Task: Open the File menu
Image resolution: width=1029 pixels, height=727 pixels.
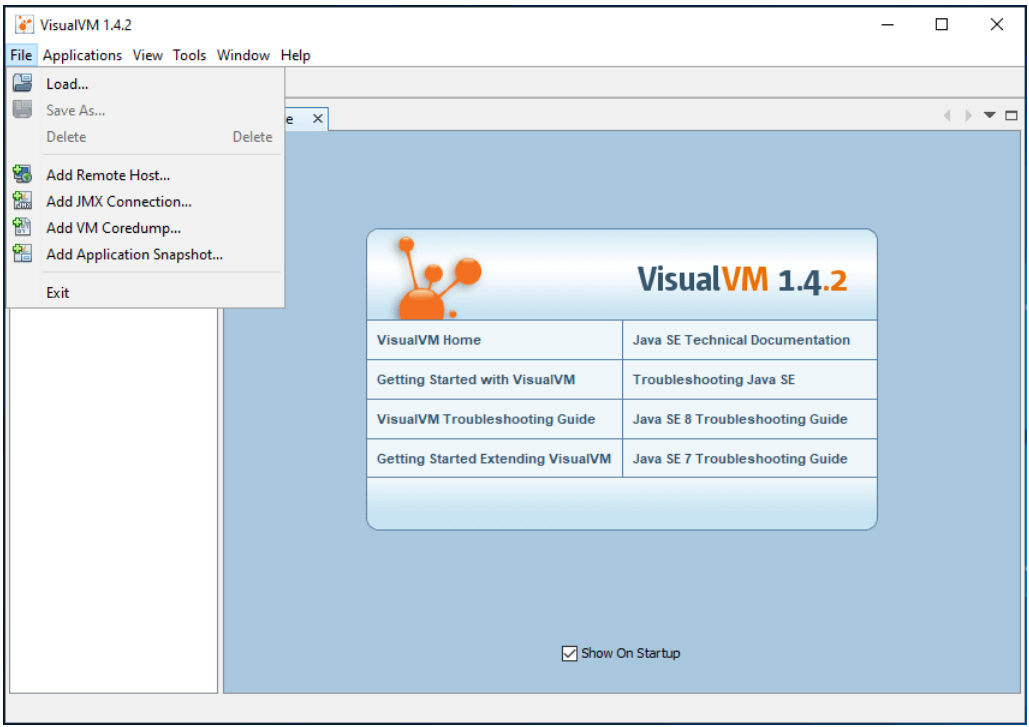Action: tap(21, 55)
